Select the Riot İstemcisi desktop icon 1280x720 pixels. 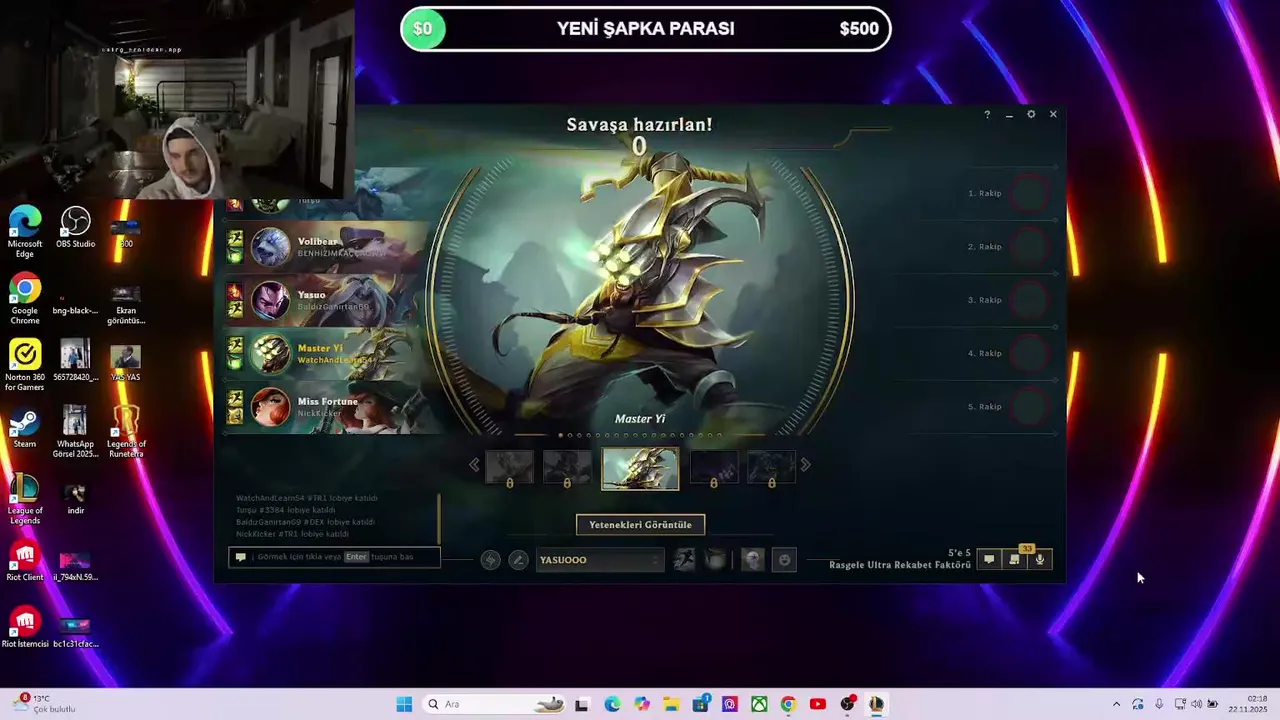click(x=25, y=627)
